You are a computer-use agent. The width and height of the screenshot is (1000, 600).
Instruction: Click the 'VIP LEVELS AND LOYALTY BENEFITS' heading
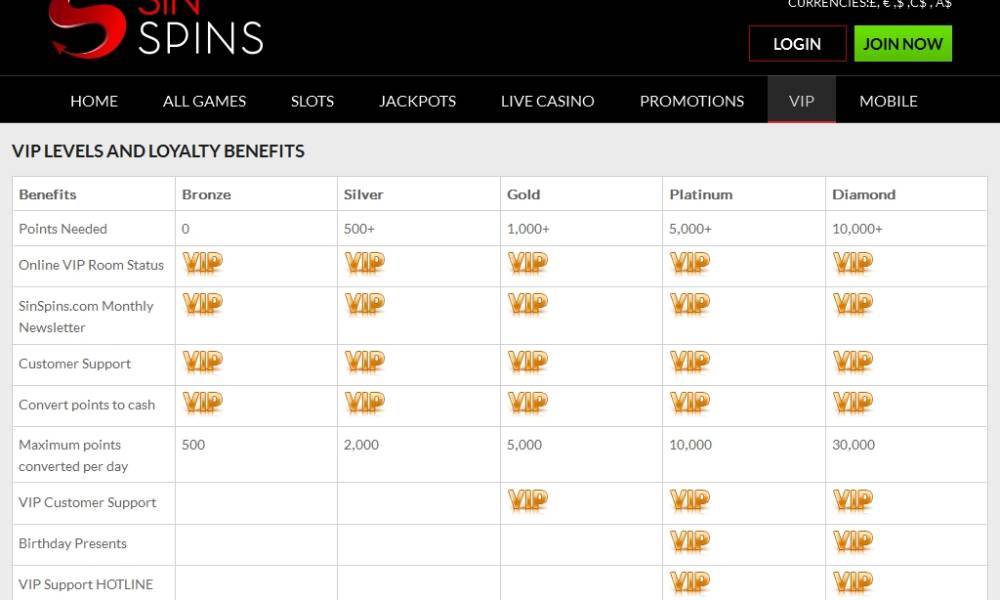pyautogui.click(x=158, y=151)
